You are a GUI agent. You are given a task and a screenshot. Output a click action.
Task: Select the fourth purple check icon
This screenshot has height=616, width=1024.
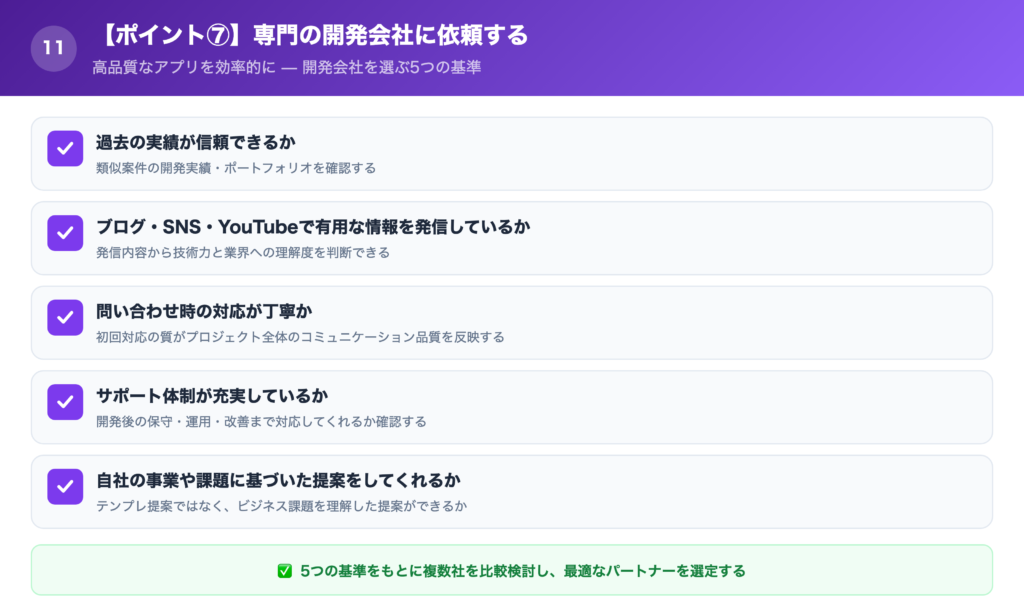coord(65,403)
